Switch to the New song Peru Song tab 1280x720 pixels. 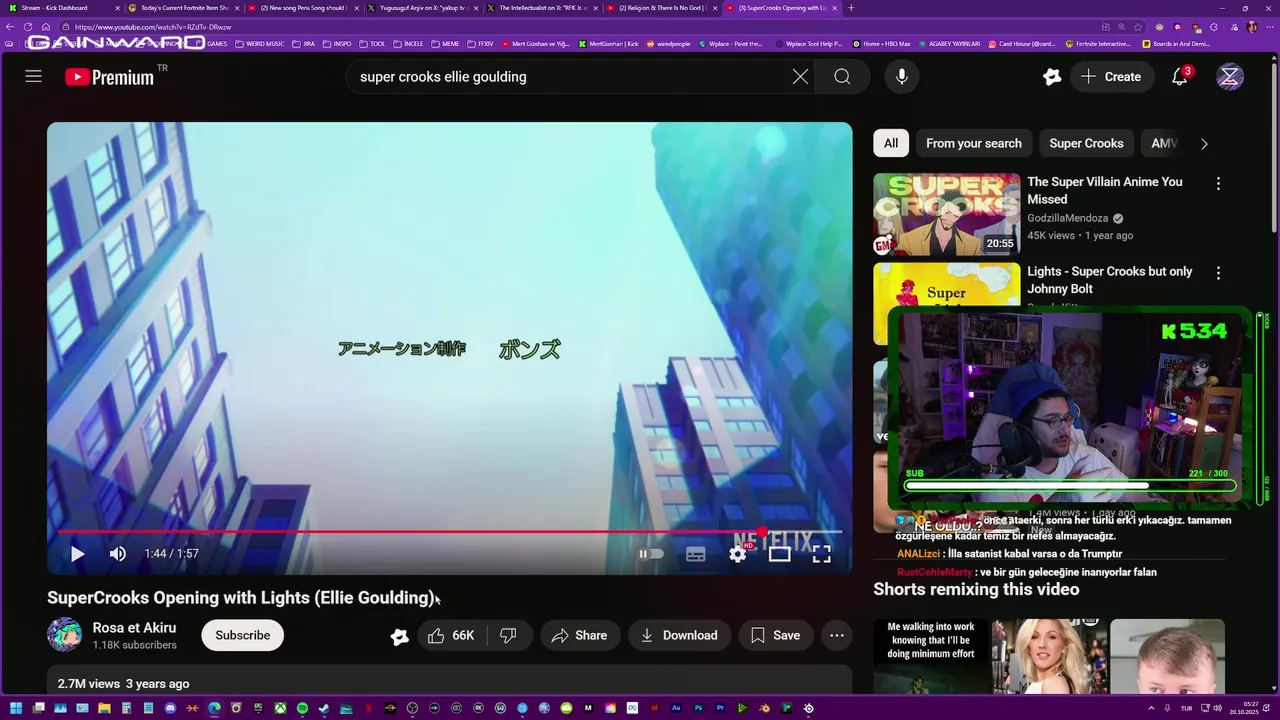pyautogui.click(x=302, y=8)
